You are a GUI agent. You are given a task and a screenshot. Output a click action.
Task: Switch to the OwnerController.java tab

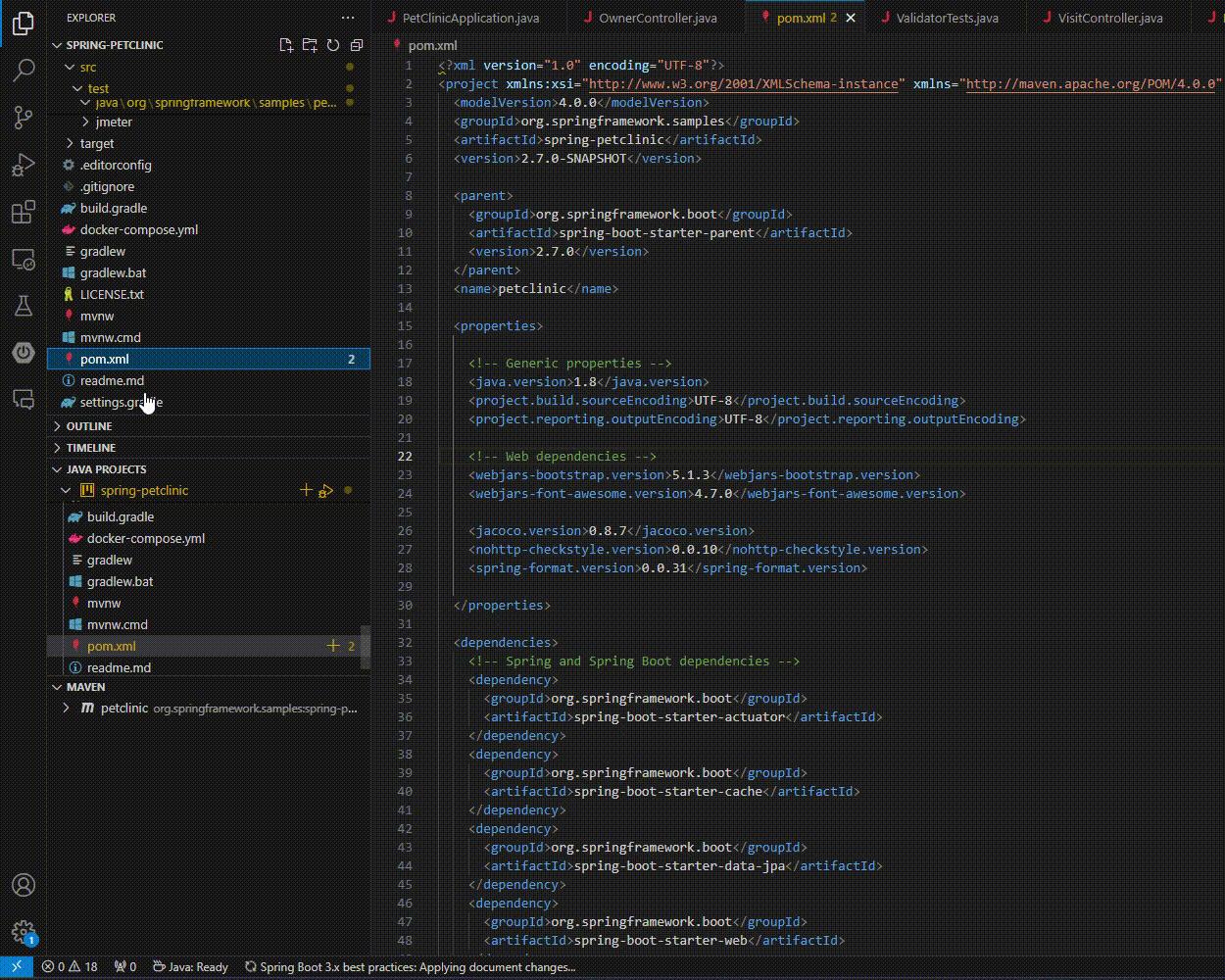651,17
